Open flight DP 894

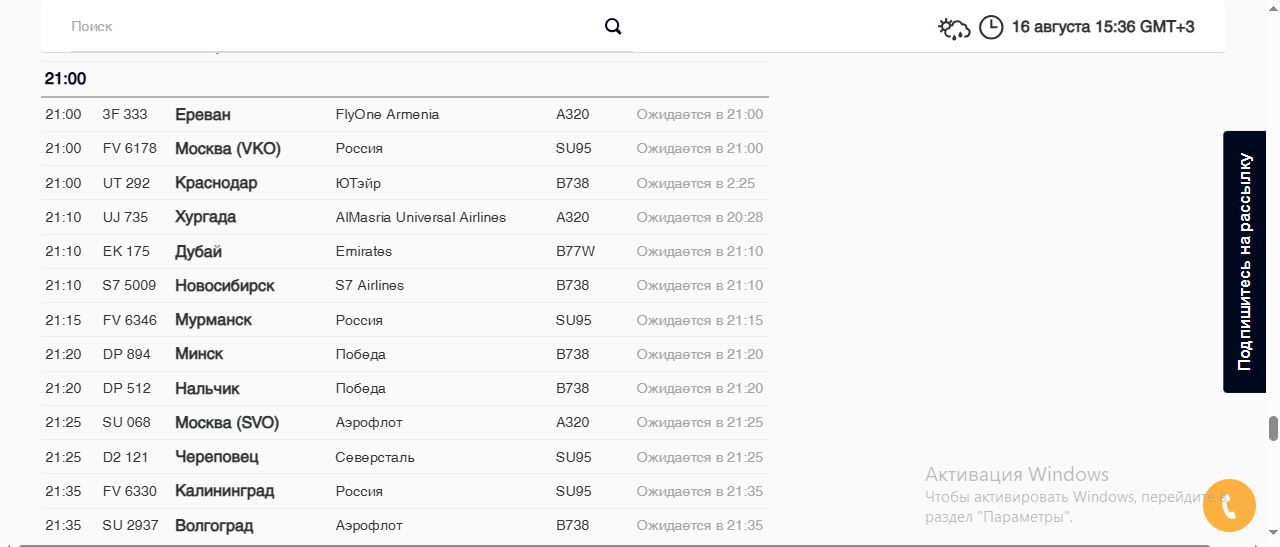coord(126,354)
